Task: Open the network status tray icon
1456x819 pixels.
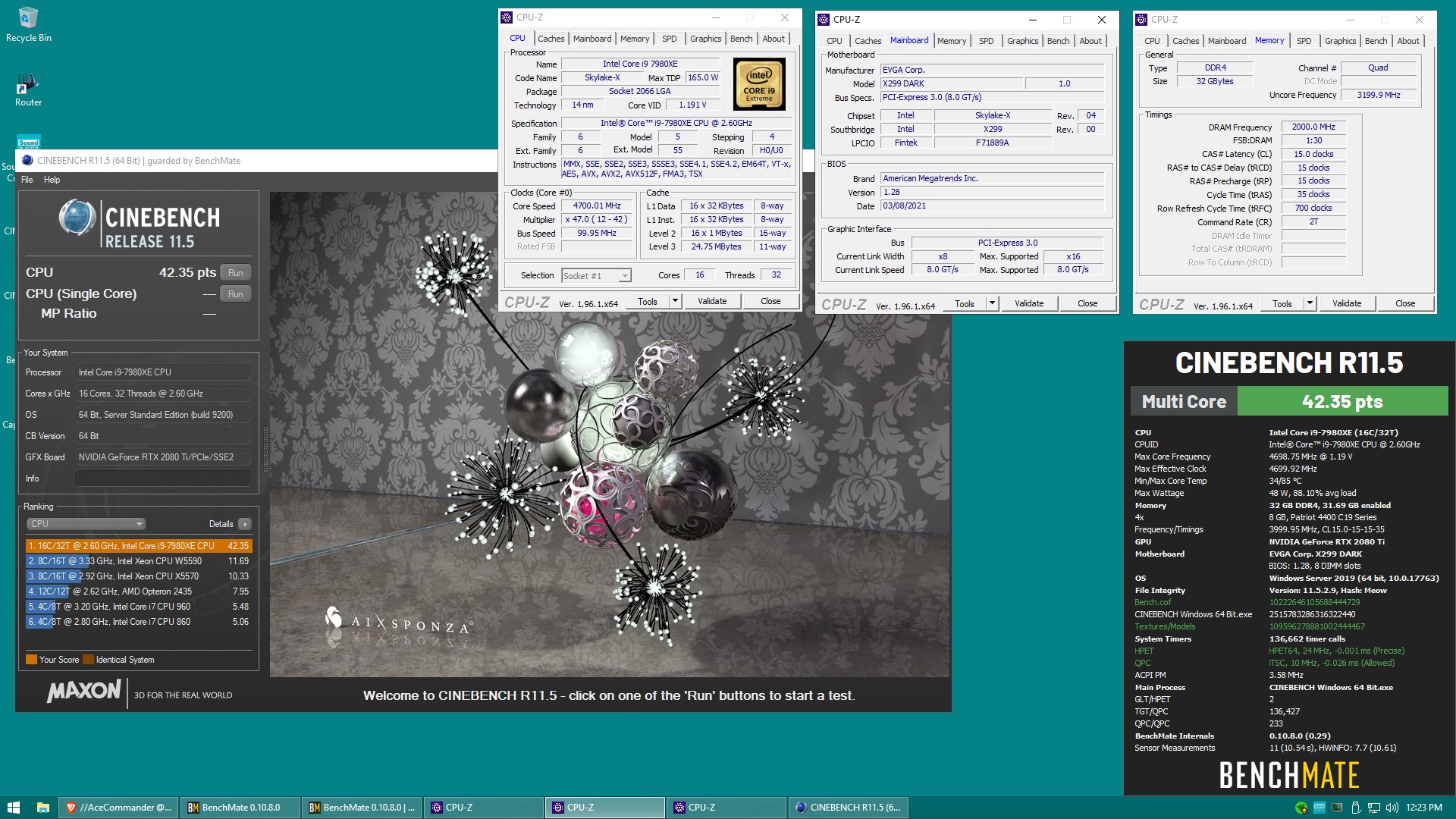Action: [x=1374, y=808]
